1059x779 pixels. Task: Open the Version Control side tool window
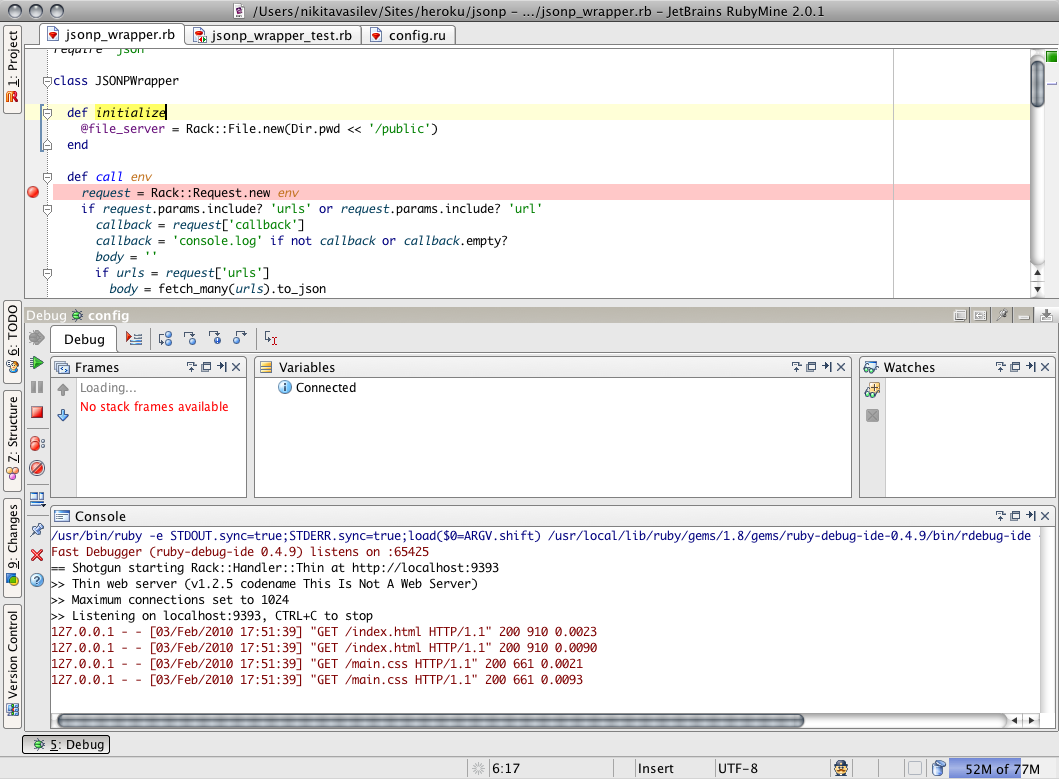pos(12,664)
